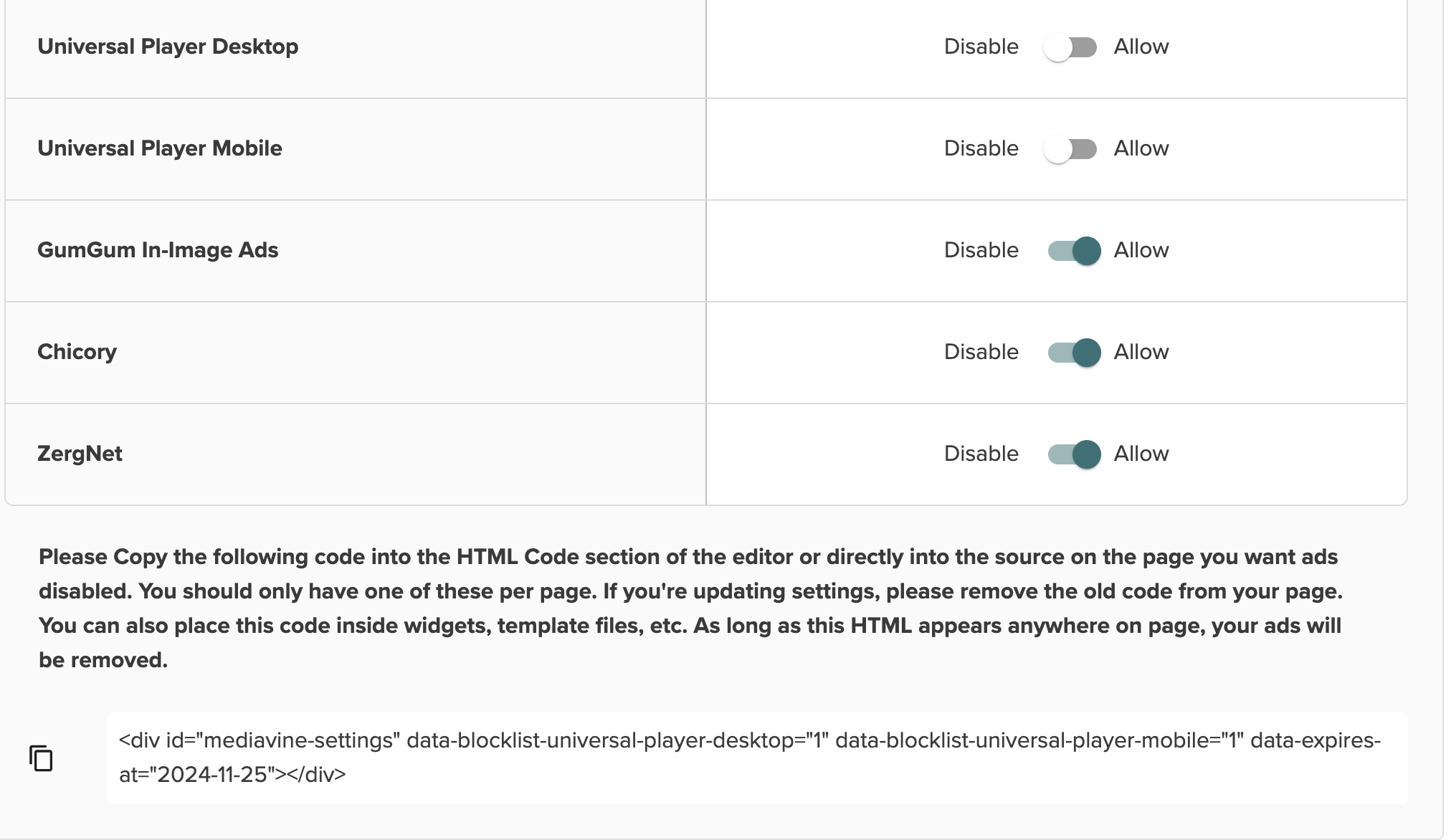The height and width of the screenshot is (840, 1451).
Task: Disable ZergNet via its toggle
Action: pos(1070,454)
